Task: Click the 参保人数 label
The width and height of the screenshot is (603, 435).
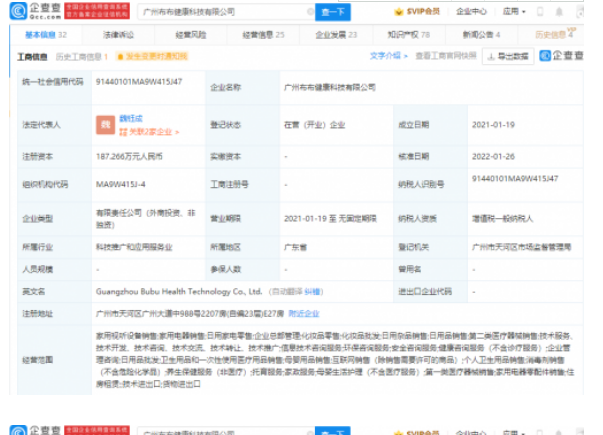Action: click(x=225, y=269)
